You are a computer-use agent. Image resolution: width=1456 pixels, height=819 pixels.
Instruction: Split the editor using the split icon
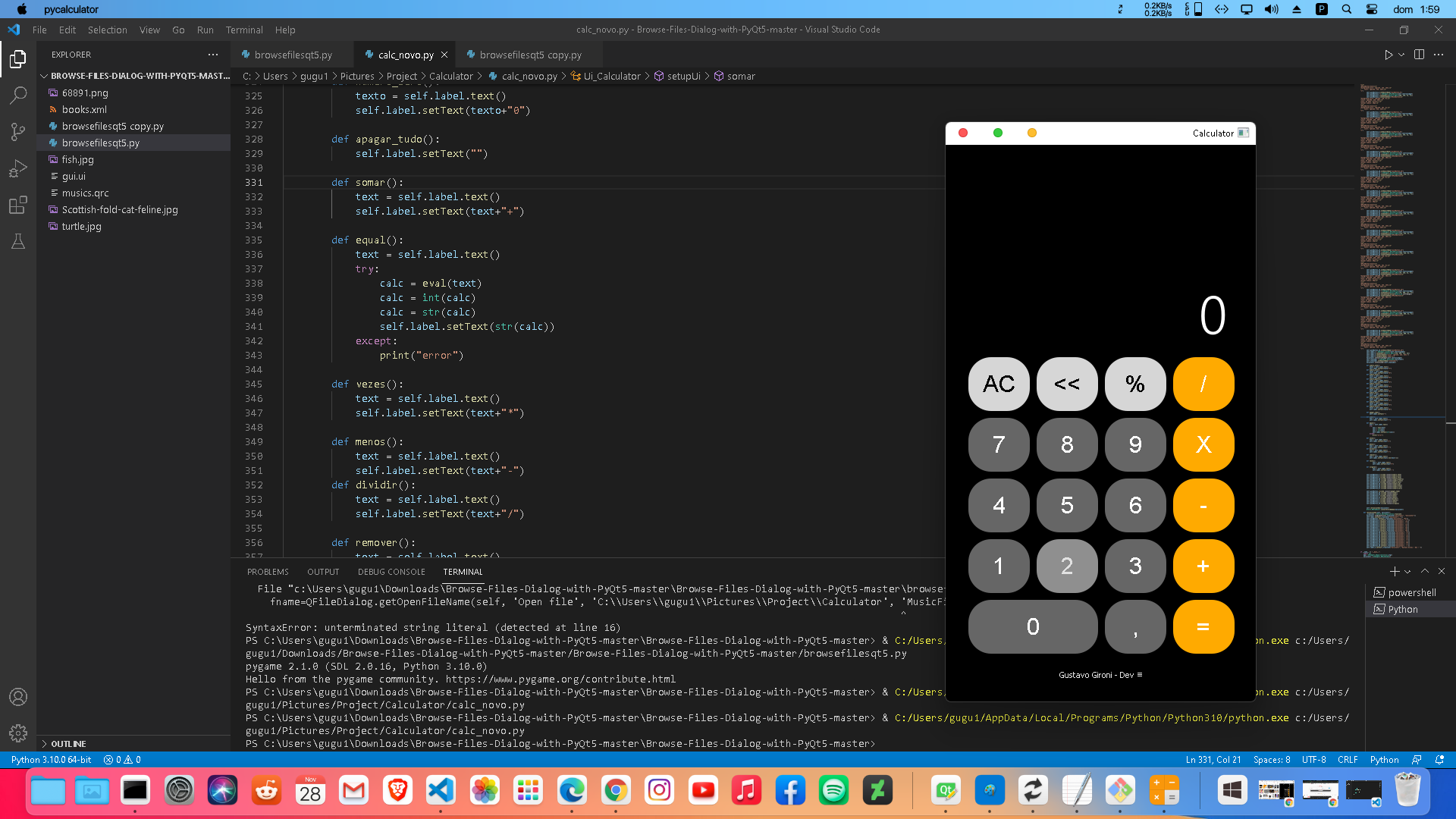click(x=1417, y=55)
